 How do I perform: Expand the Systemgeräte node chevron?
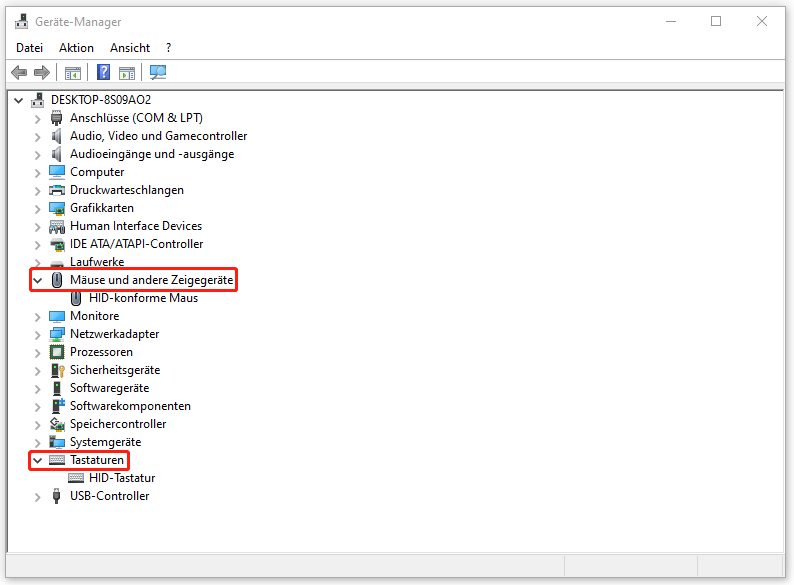pos(37,443)
